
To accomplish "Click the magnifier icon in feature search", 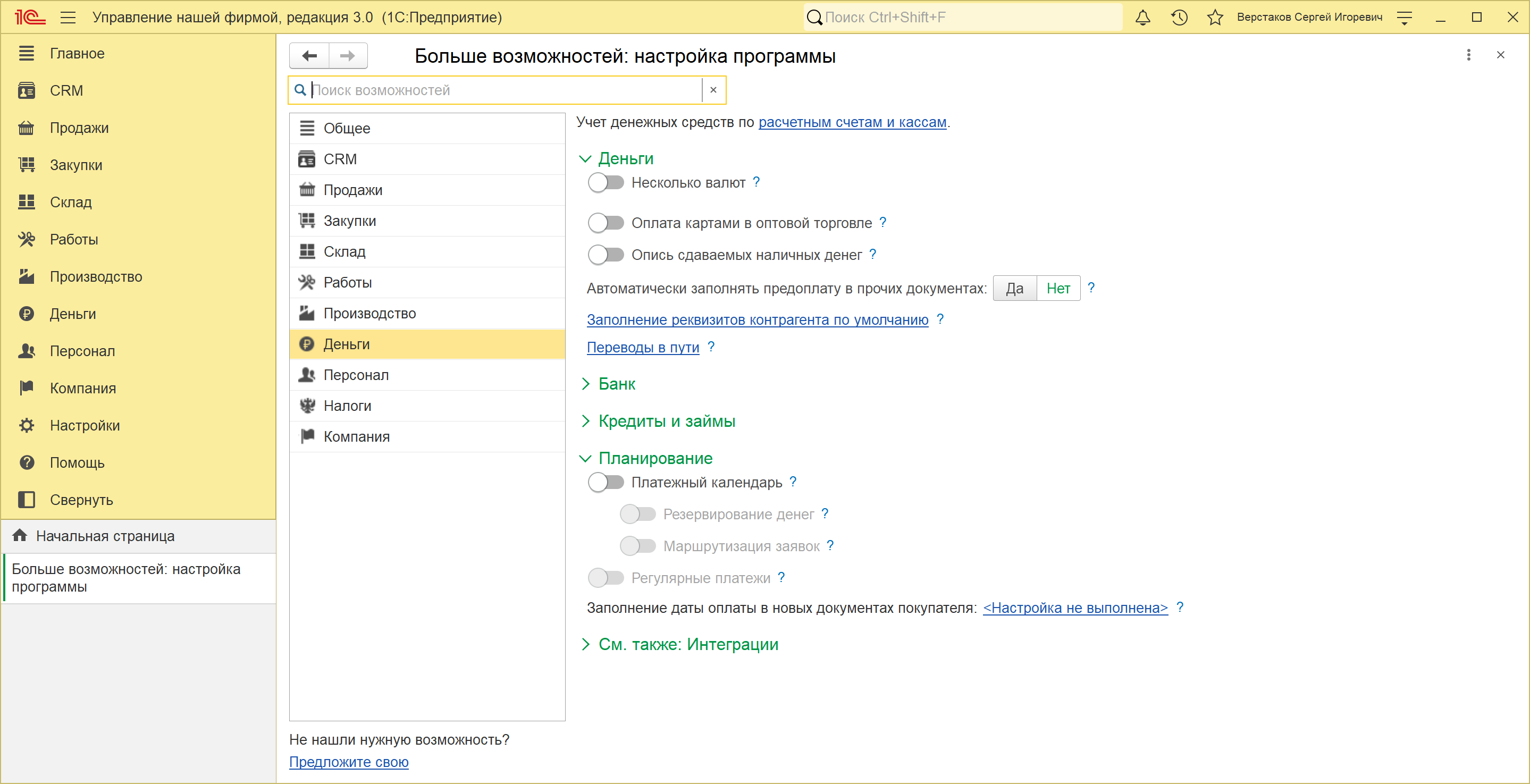I will coord(300,90).
